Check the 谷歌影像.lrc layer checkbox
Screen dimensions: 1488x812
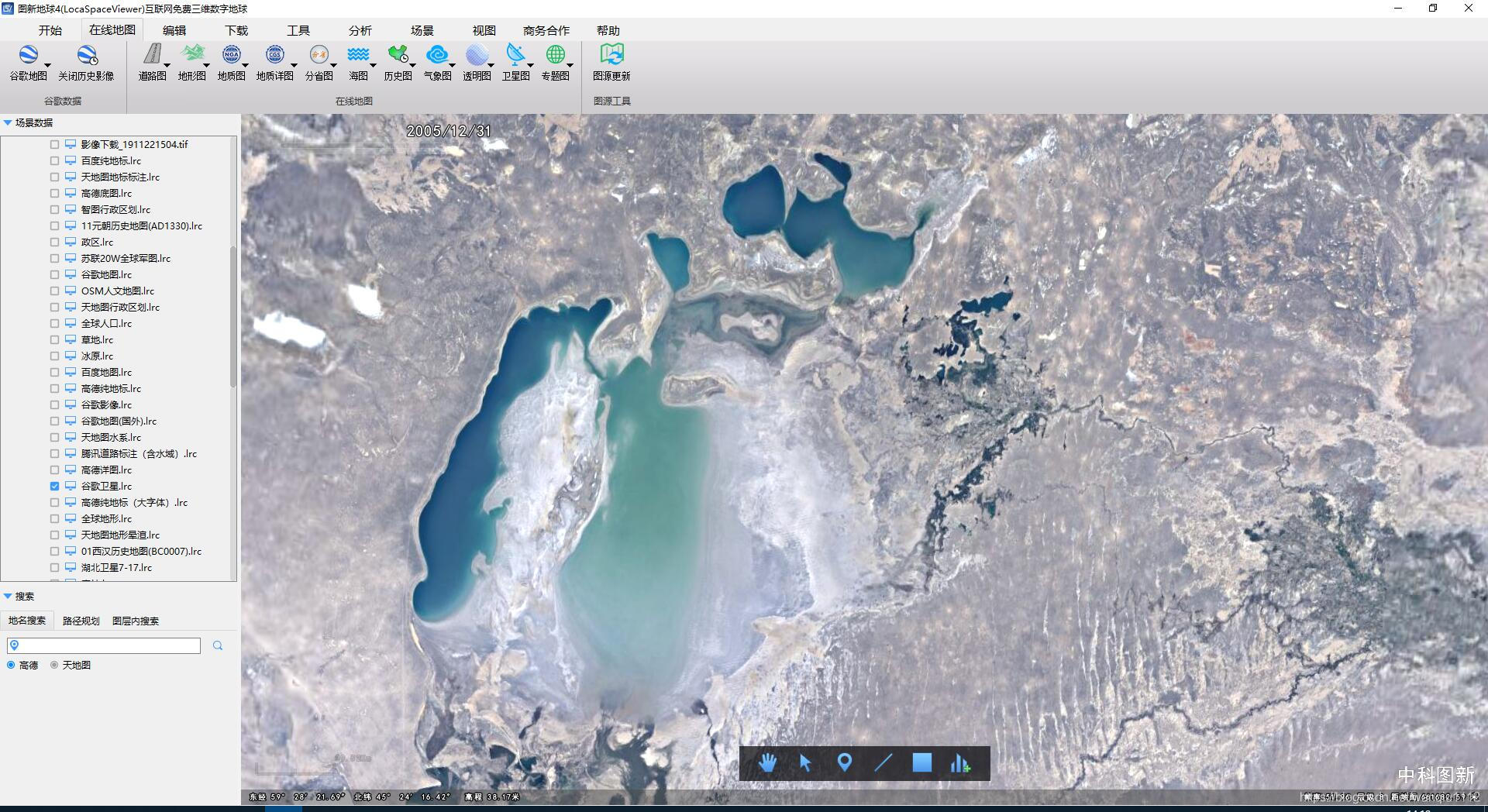54,404
